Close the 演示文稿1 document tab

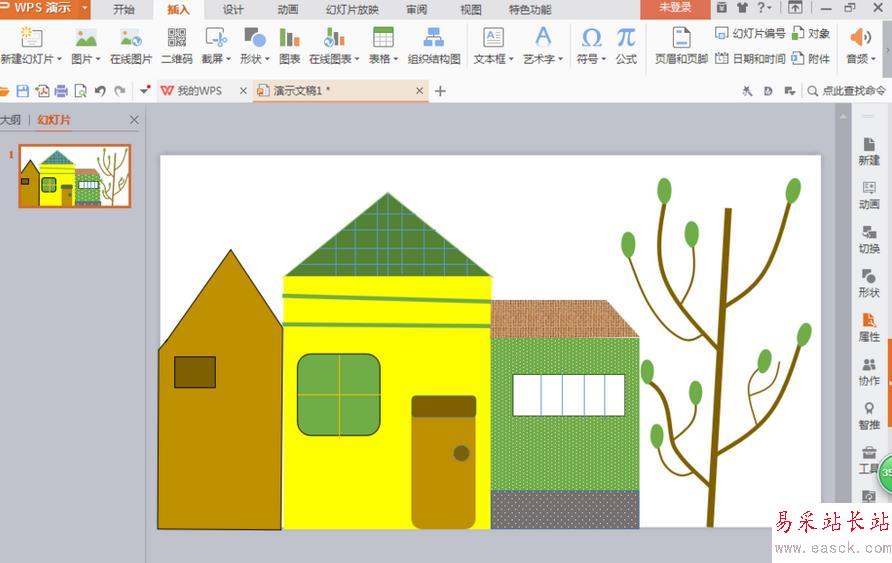coord(419,91)
